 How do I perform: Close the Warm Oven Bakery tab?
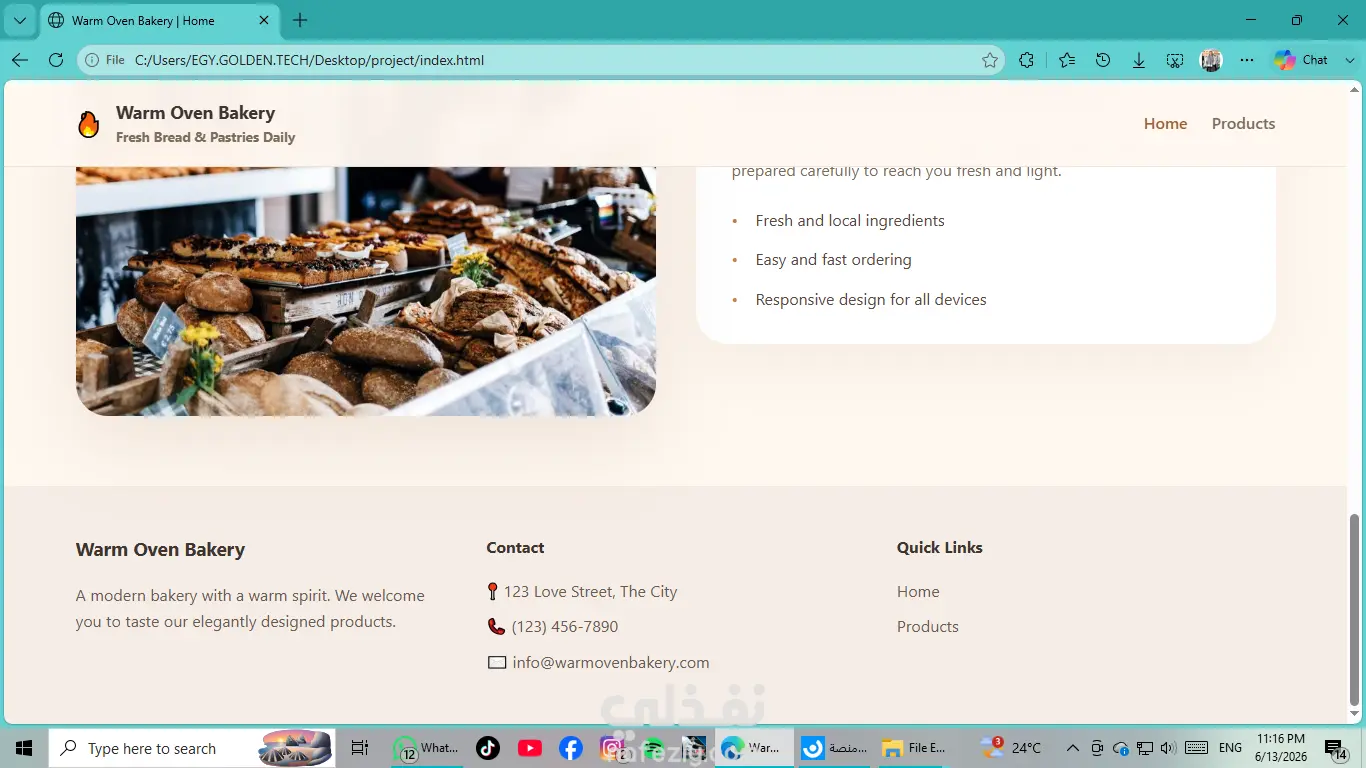pyautogui.click(x=264, y=20)
